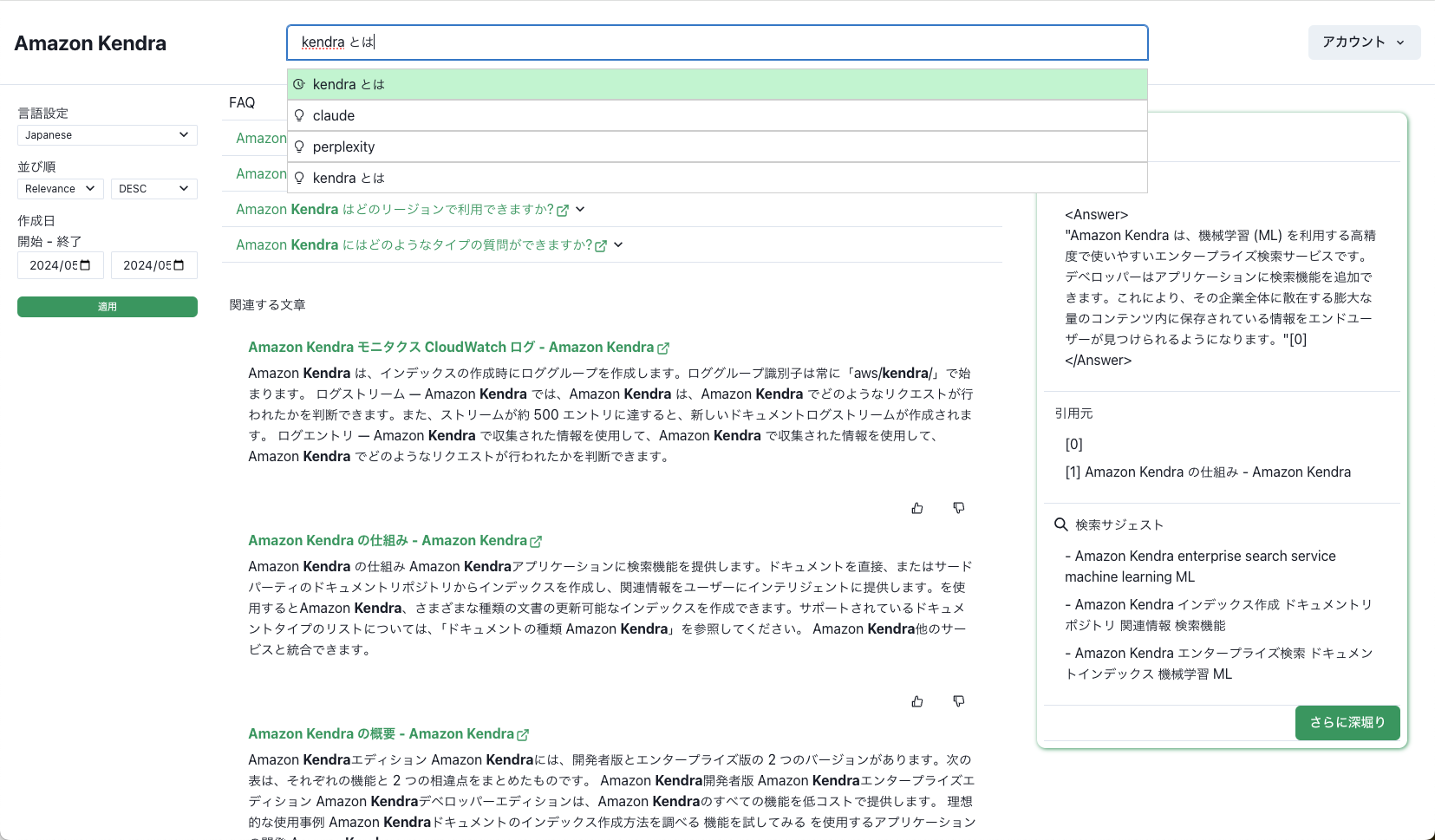Click the start date field

(61, 265)
